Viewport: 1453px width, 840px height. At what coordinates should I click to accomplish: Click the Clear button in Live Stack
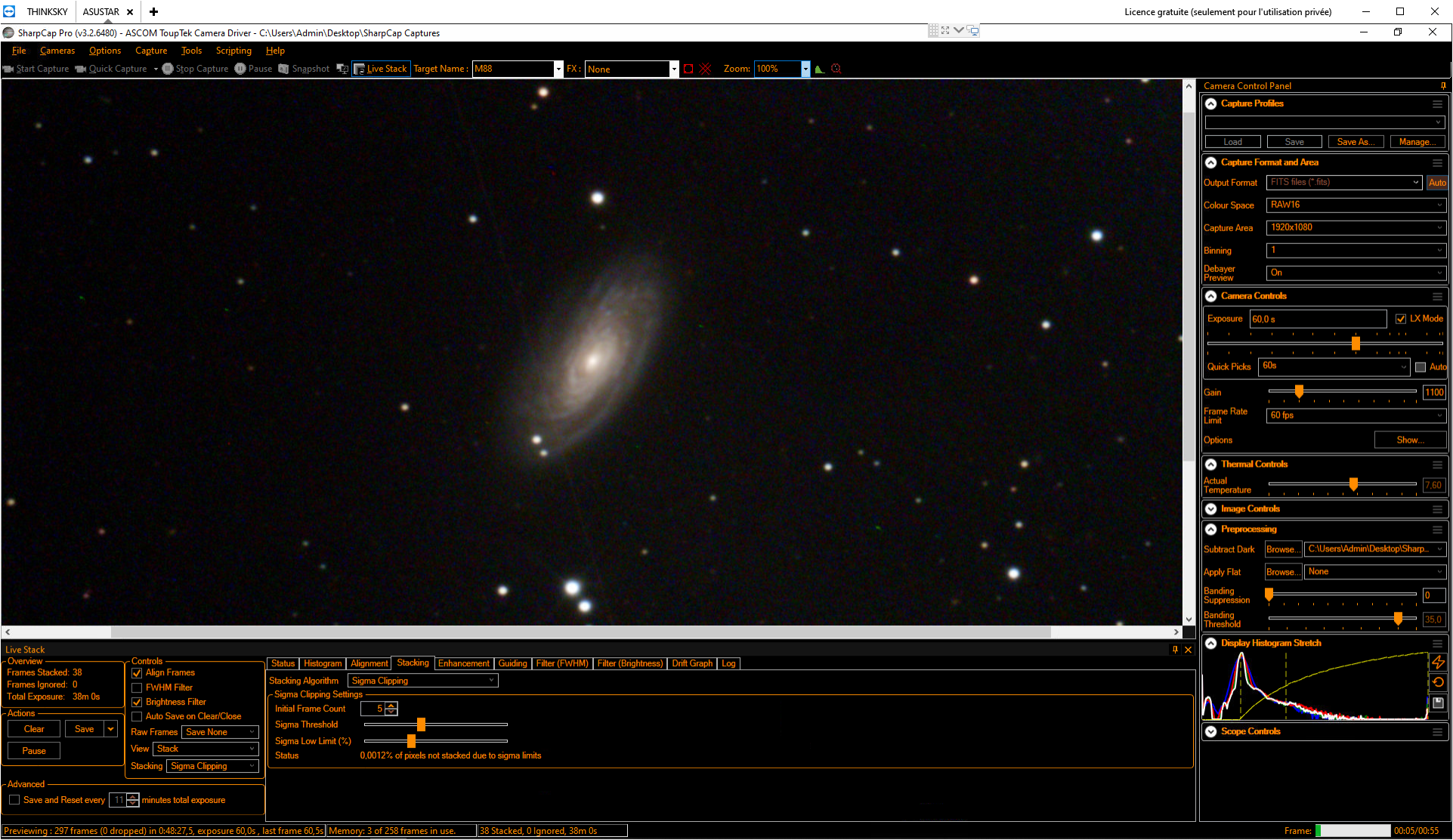(34, 730)
